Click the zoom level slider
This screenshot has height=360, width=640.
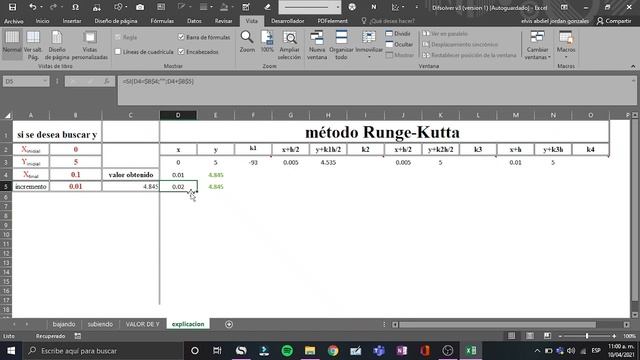pyautogui.click(x=587, y=336)
